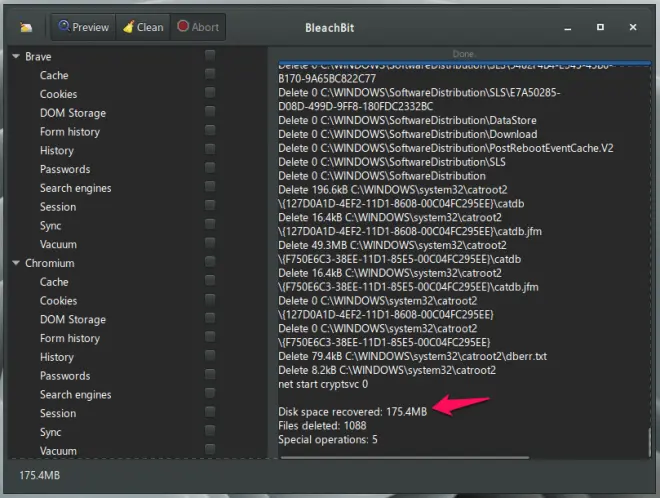This screenshot has height=498, width=660.
Task: Toggle the Chromium group checkbox
Action: click(x=210, y=261)
